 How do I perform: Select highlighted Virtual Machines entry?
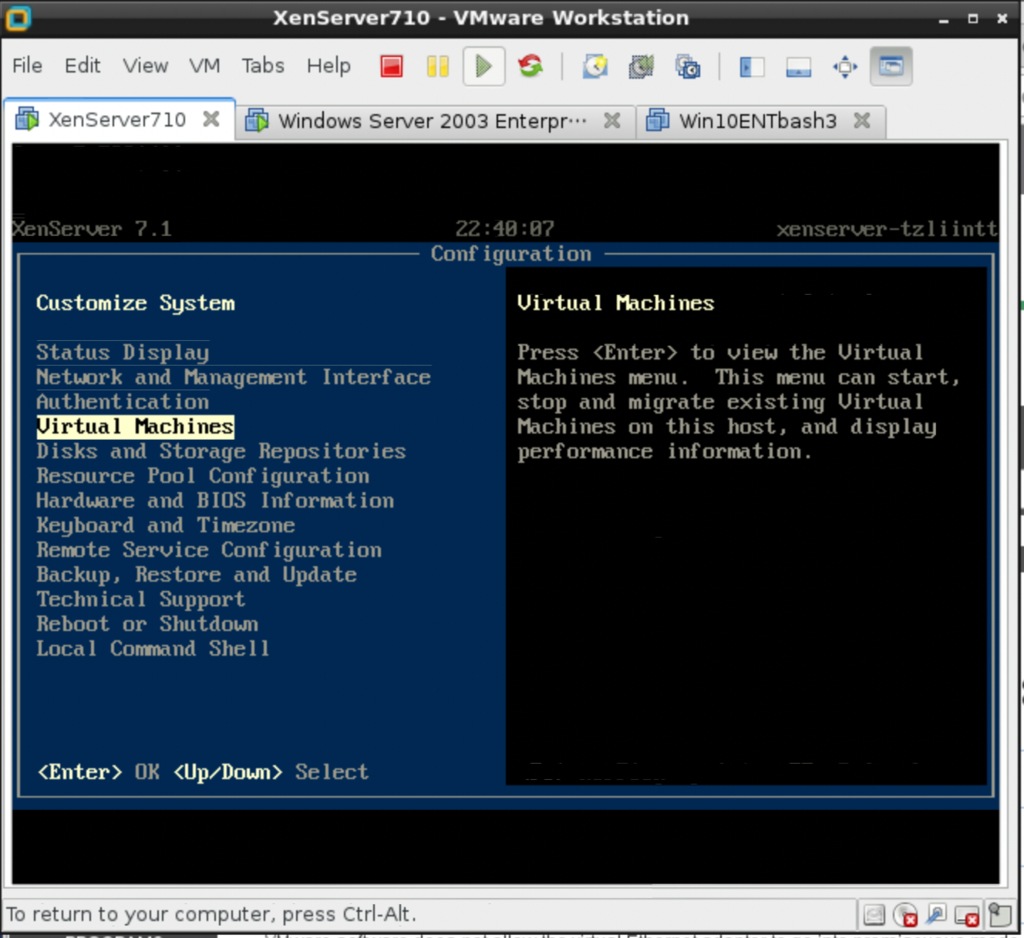coord(135,427)
